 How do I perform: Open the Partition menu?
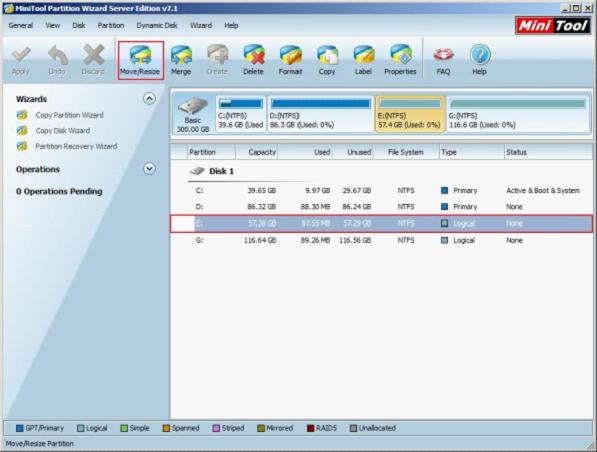111,26
